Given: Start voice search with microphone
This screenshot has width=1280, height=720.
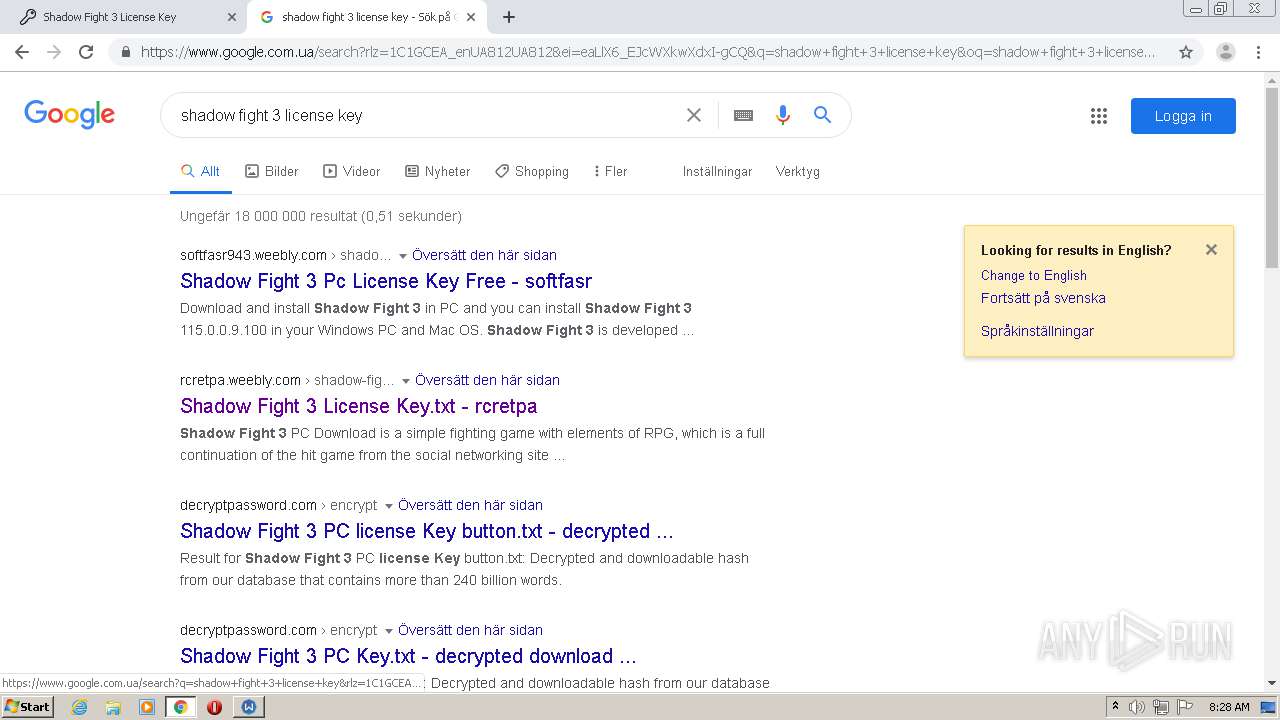Looking at the screenshot, I should pyautogui.click(x=783, y=115).
